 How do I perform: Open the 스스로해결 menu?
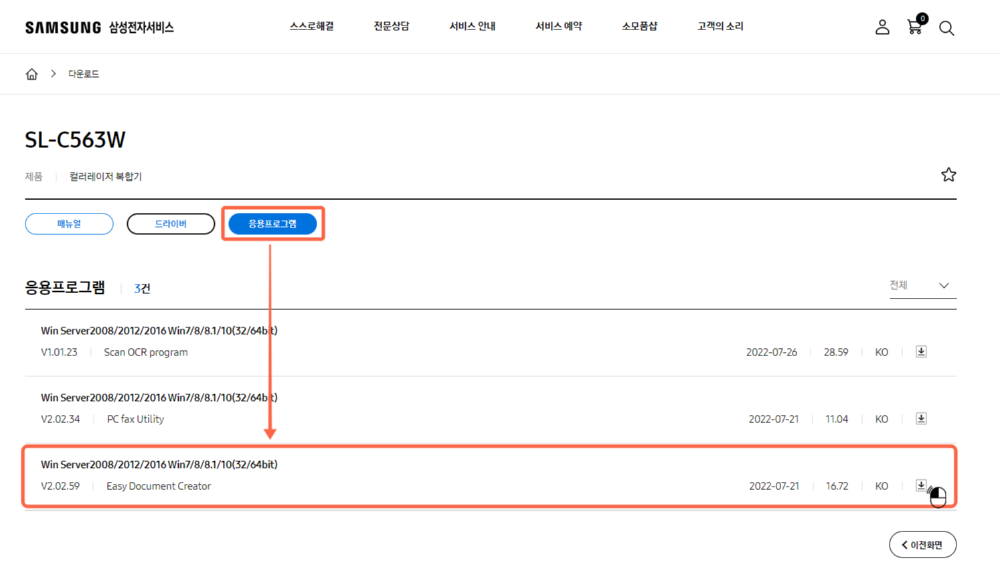click(x=311, y=26)
